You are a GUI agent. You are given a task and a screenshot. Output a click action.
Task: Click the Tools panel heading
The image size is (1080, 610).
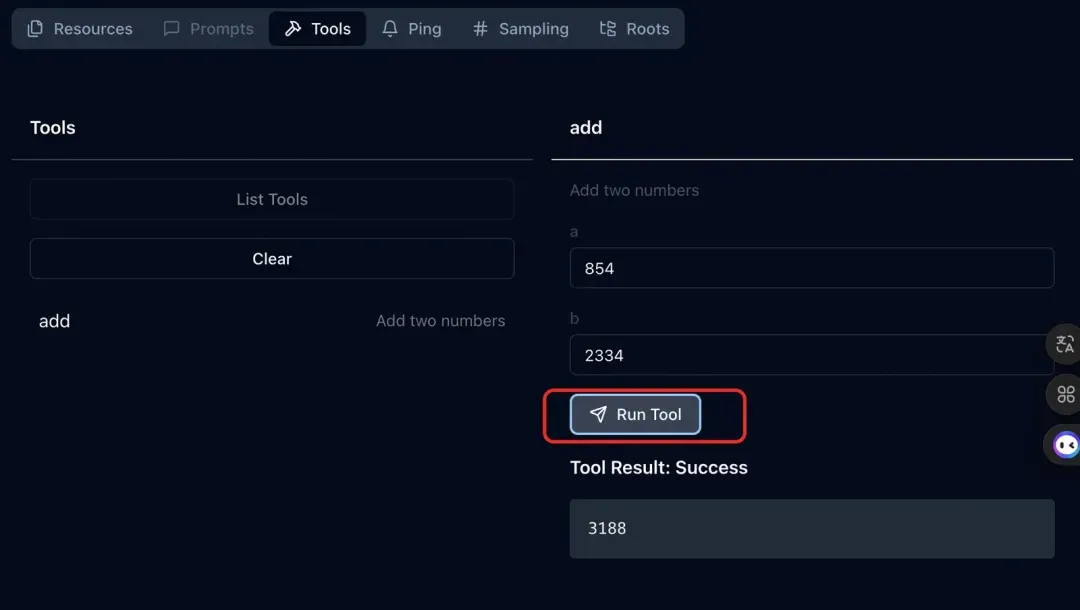click(53, 128)
